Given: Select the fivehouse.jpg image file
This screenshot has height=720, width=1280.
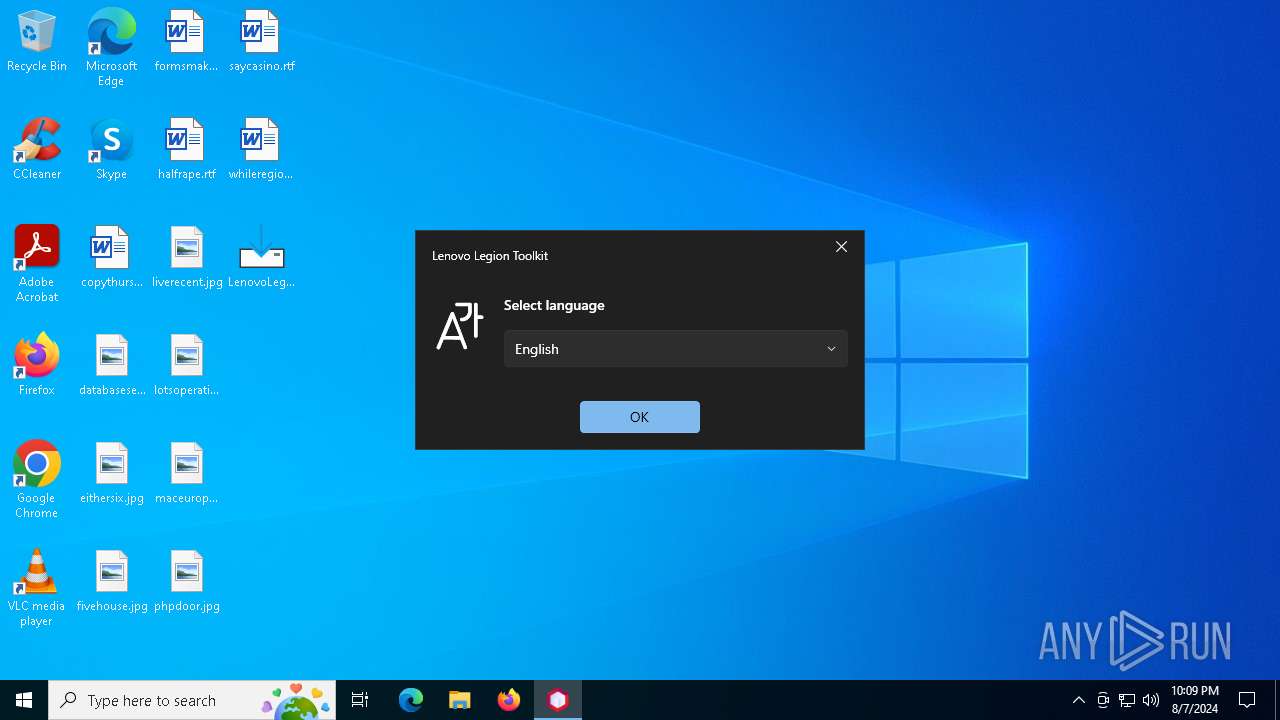Looking at the screenshot, I should tap(111, 582).
